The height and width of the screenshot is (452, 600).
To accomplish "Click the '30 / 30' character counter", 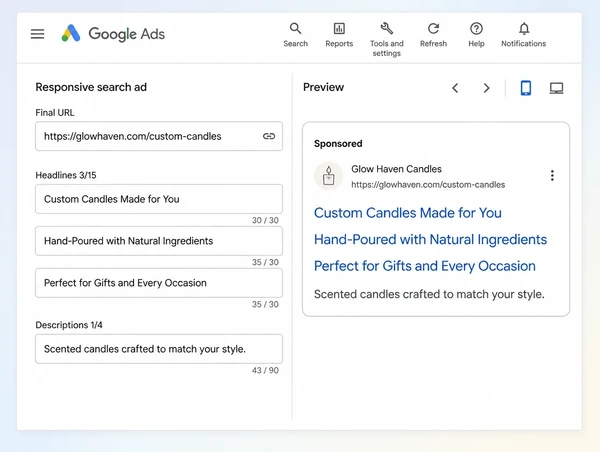I will [265, 220].
